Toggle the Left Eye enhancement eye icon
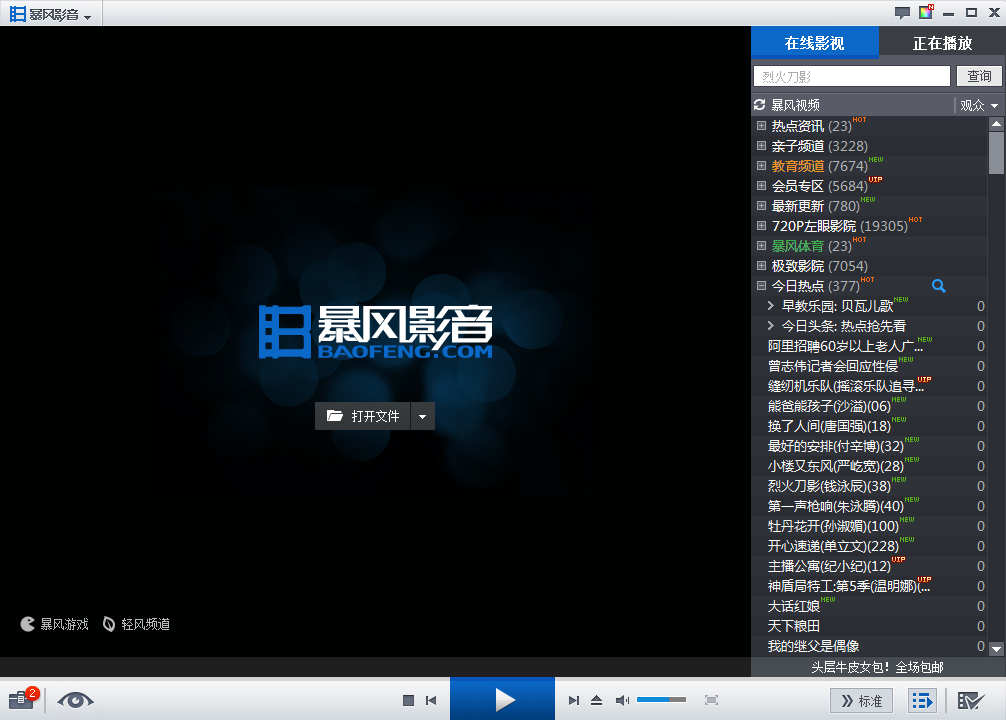Viewport: 1006px width, 720px height. [x=75, y=700]
